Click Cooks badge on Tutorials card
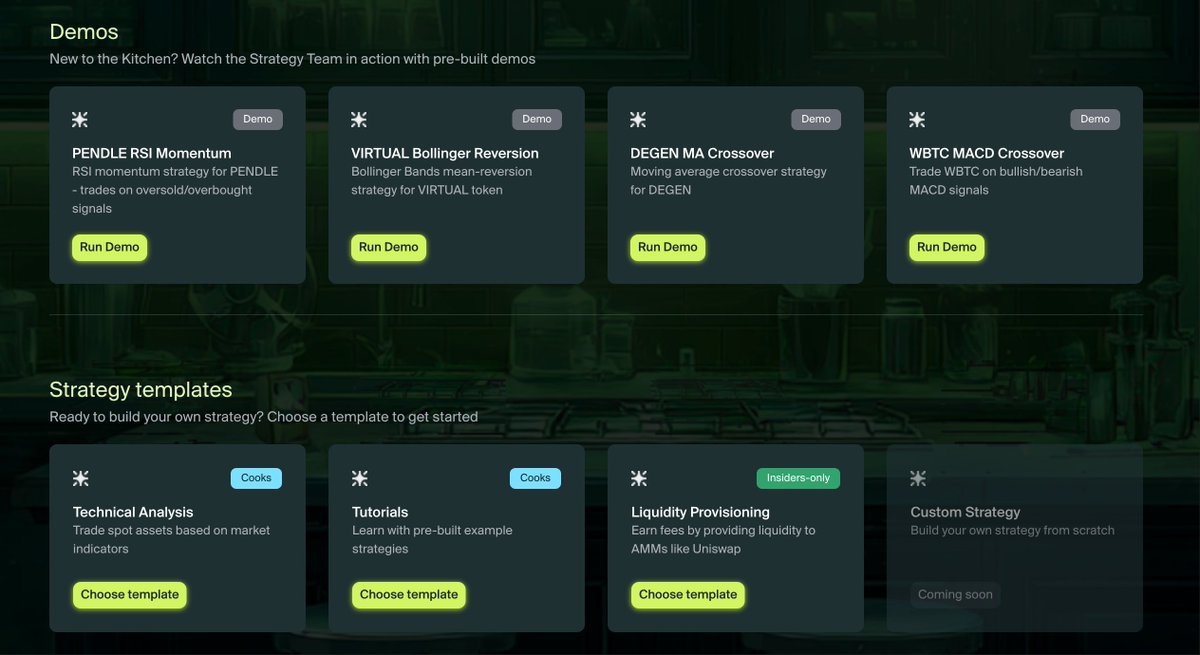This screenshot has height=655, width=1200. pos(535,478)
